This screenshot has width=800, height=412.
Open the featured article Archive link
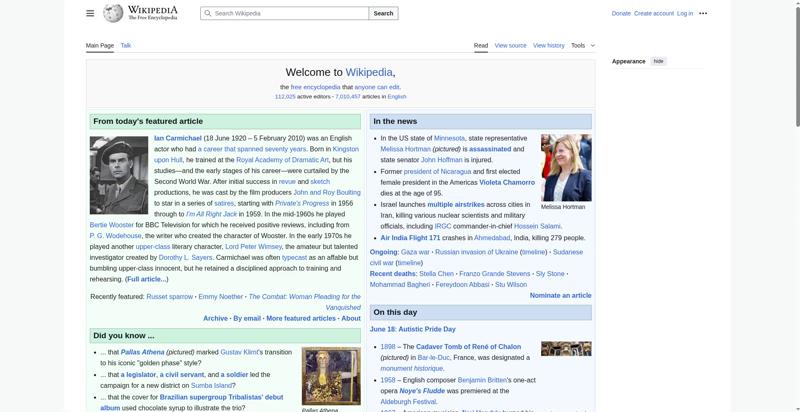pyautogui.click(x=215, y=318)
